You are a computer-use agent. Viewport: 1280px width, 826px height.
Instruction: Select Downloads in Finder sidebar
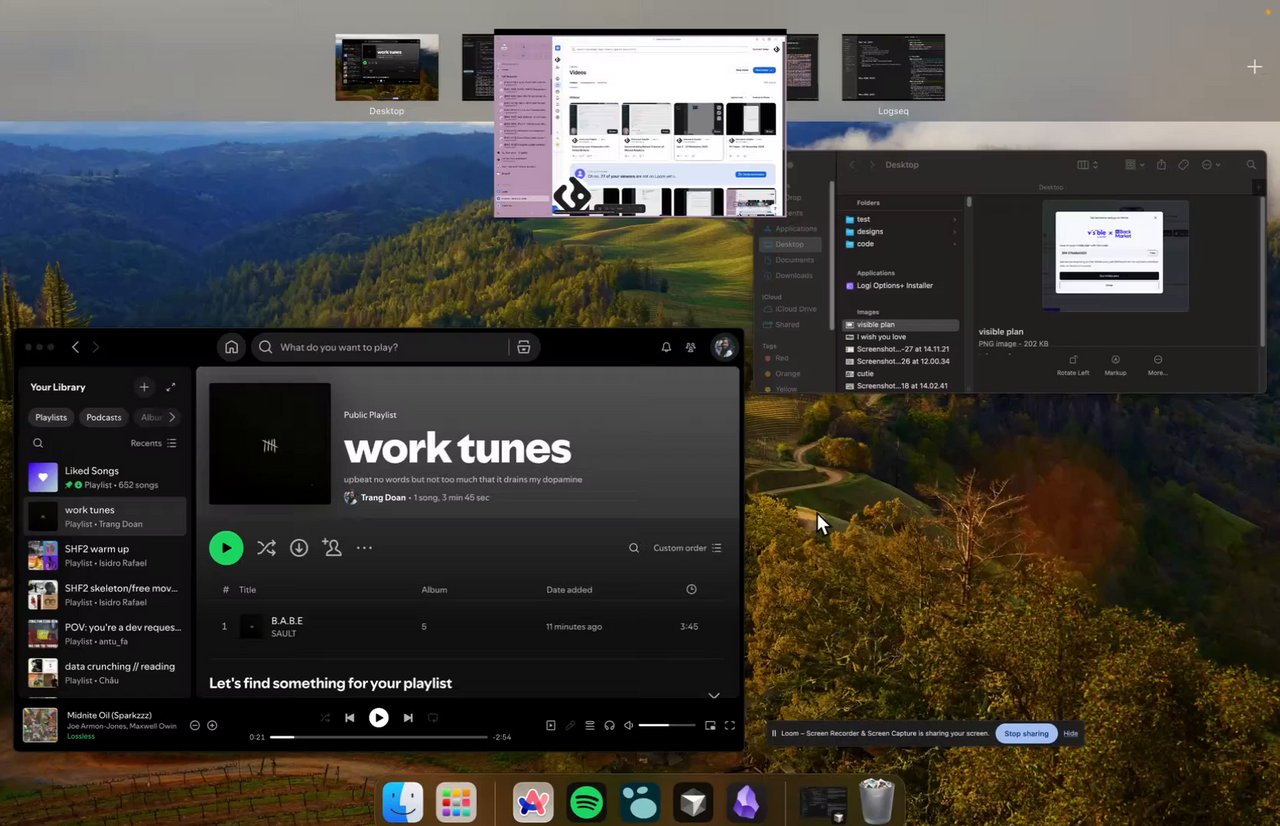(x=794, y=275)
